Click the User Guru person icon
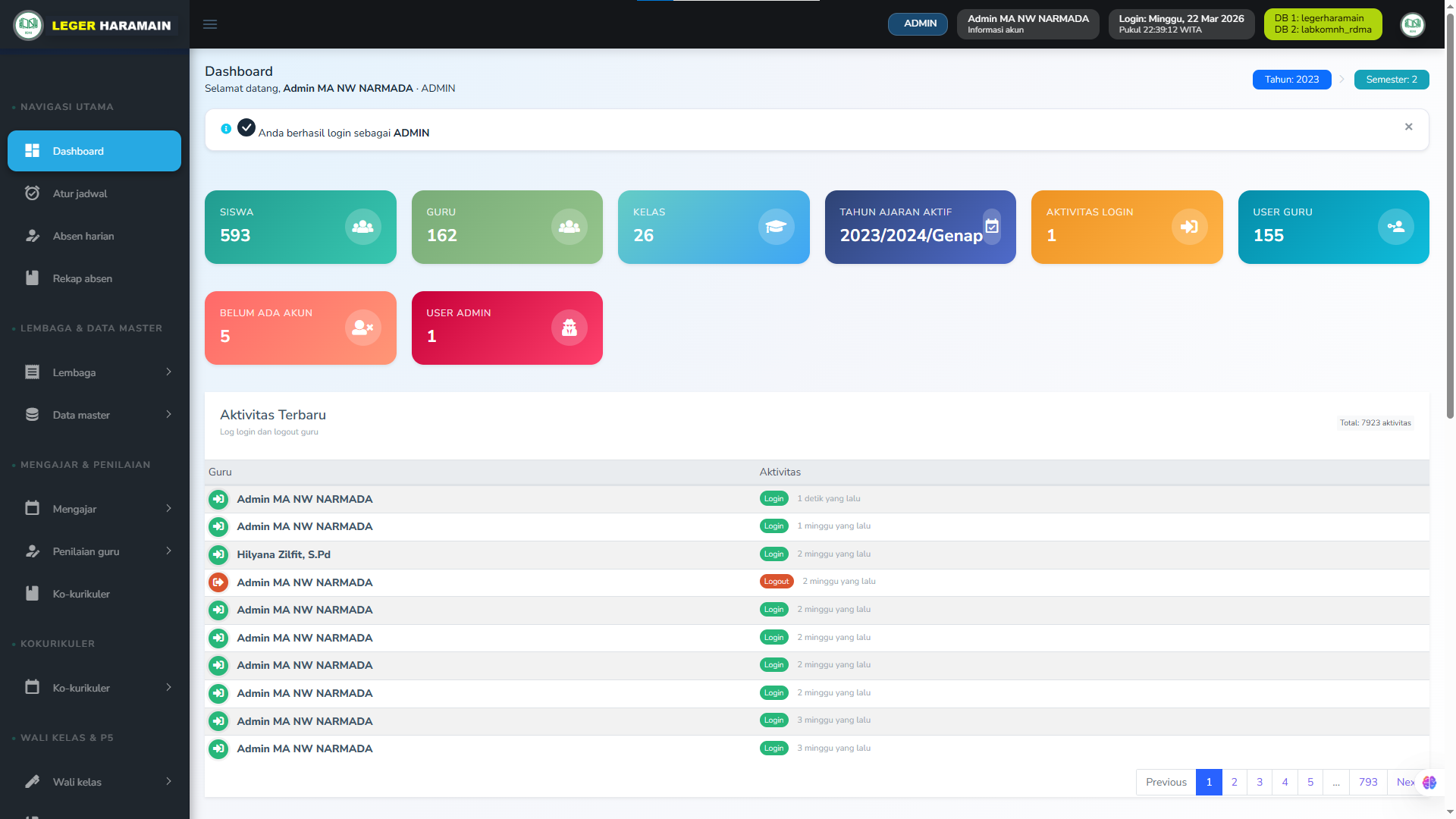Viewport: 1456px width, 819px height. click(1396, 227)
